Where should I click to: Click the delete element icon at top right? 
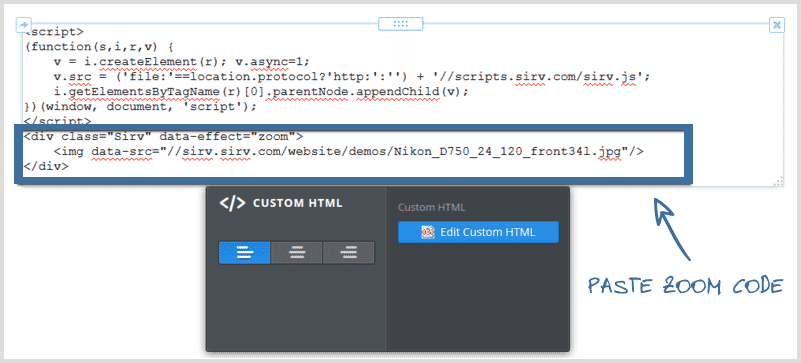click(x=776, y=25)
